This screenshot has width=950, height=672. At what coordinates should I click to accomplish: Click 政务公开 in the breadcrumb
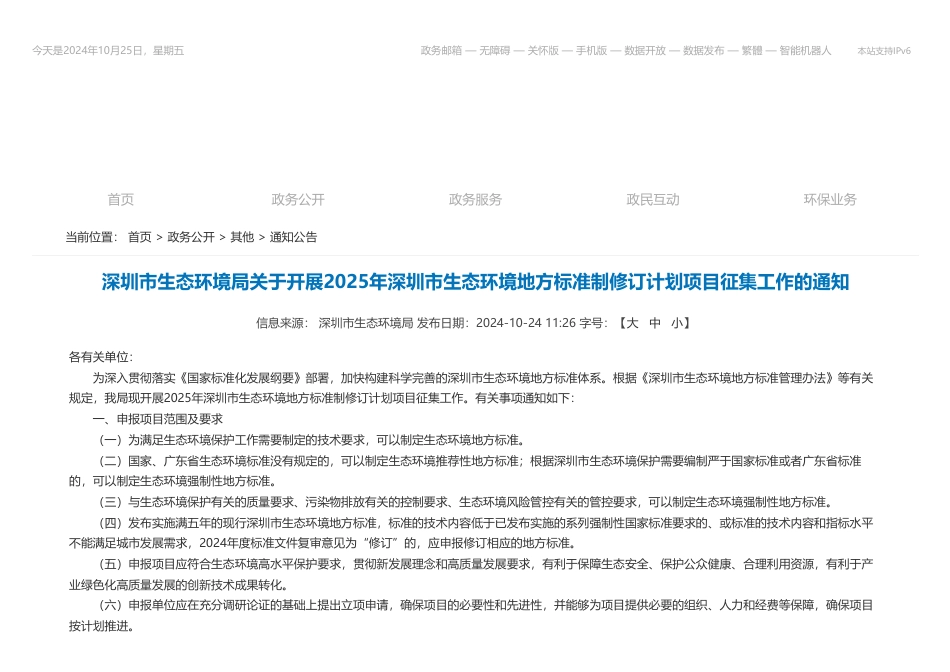point(191,237)
